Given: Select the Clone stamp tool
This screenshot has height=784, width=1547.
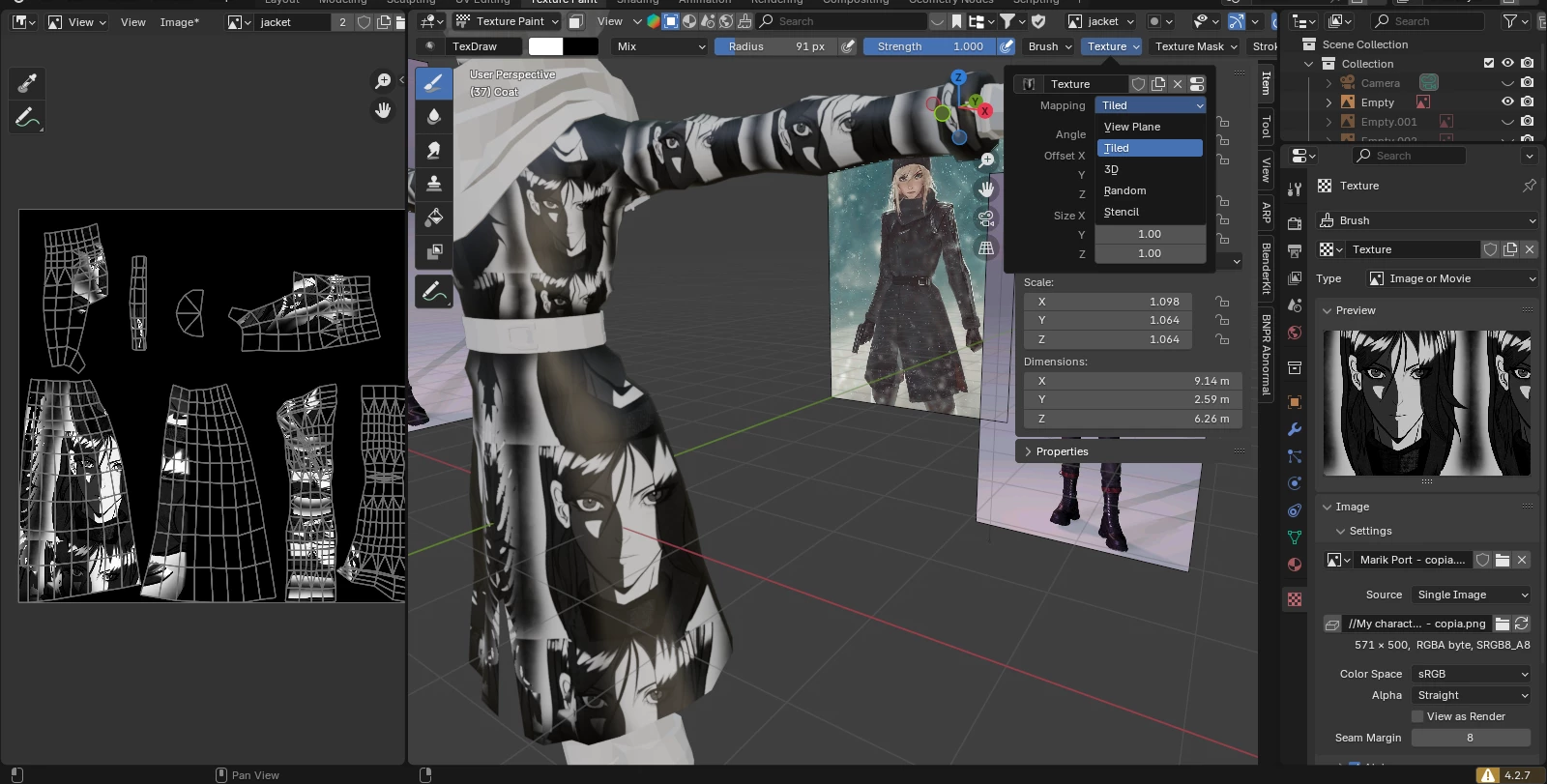Looking at the screenshot, I should click(x=434, y=184).
